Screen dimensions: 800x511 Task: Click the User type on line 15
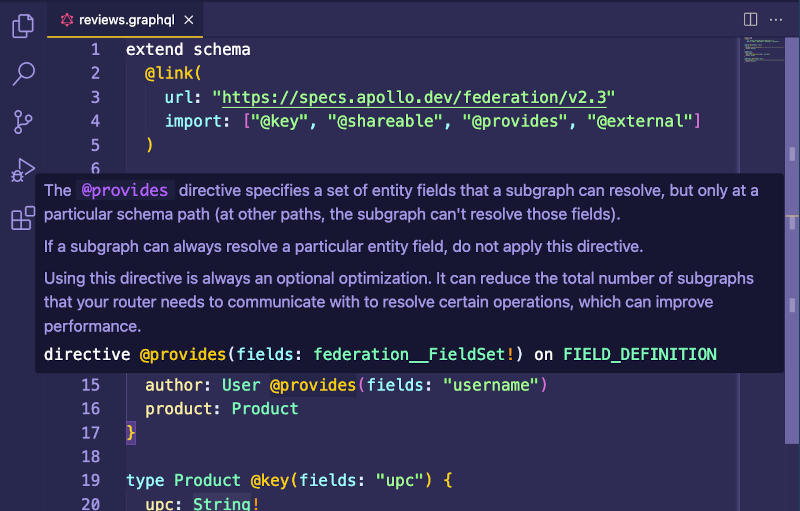(241, 385)
